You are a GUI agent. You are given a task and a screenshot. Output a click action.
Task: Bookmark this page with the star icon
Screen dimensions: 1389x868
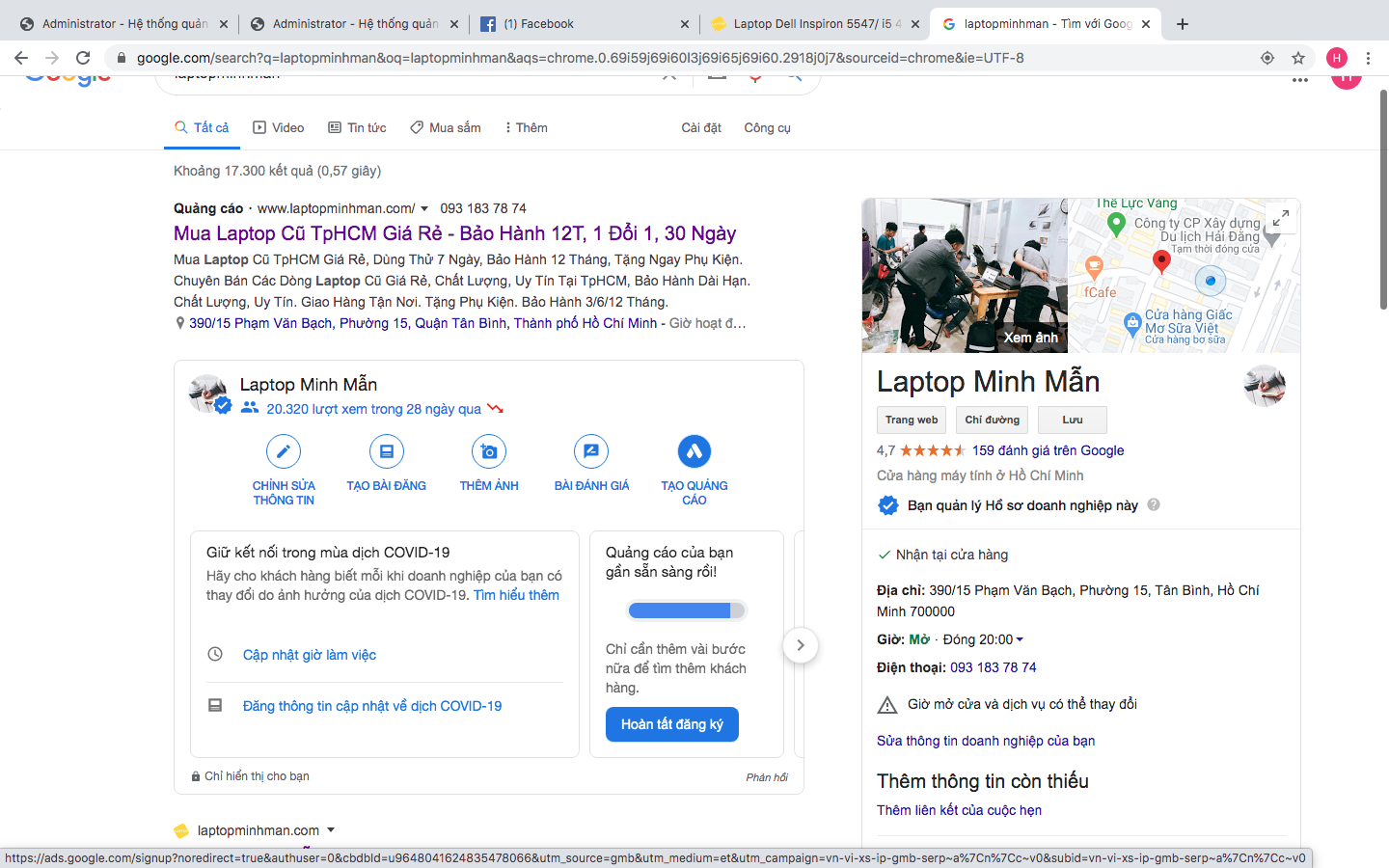[x=1298, y=58]
